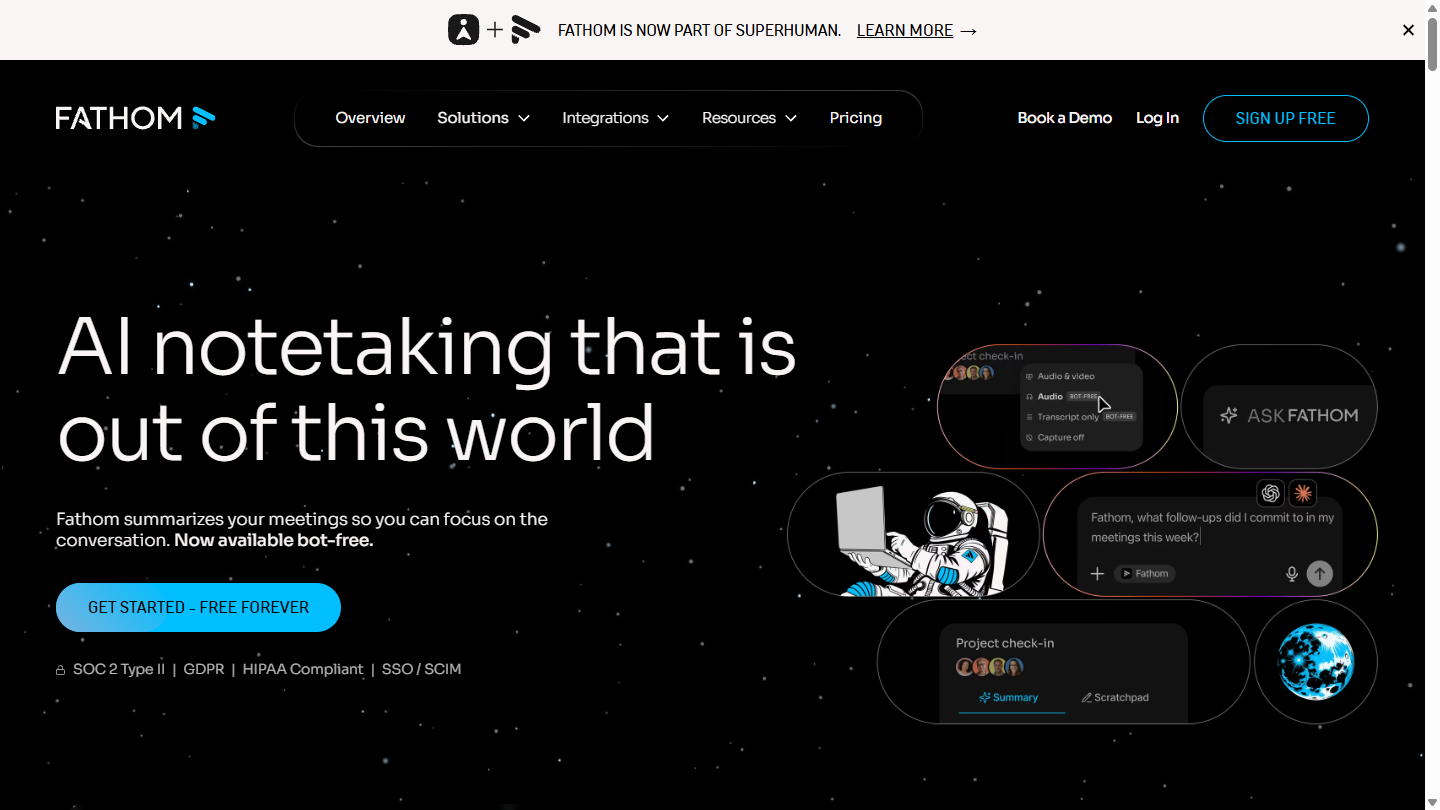Click the sparkle icon beside Ask Fathom

click(1229, 415)
